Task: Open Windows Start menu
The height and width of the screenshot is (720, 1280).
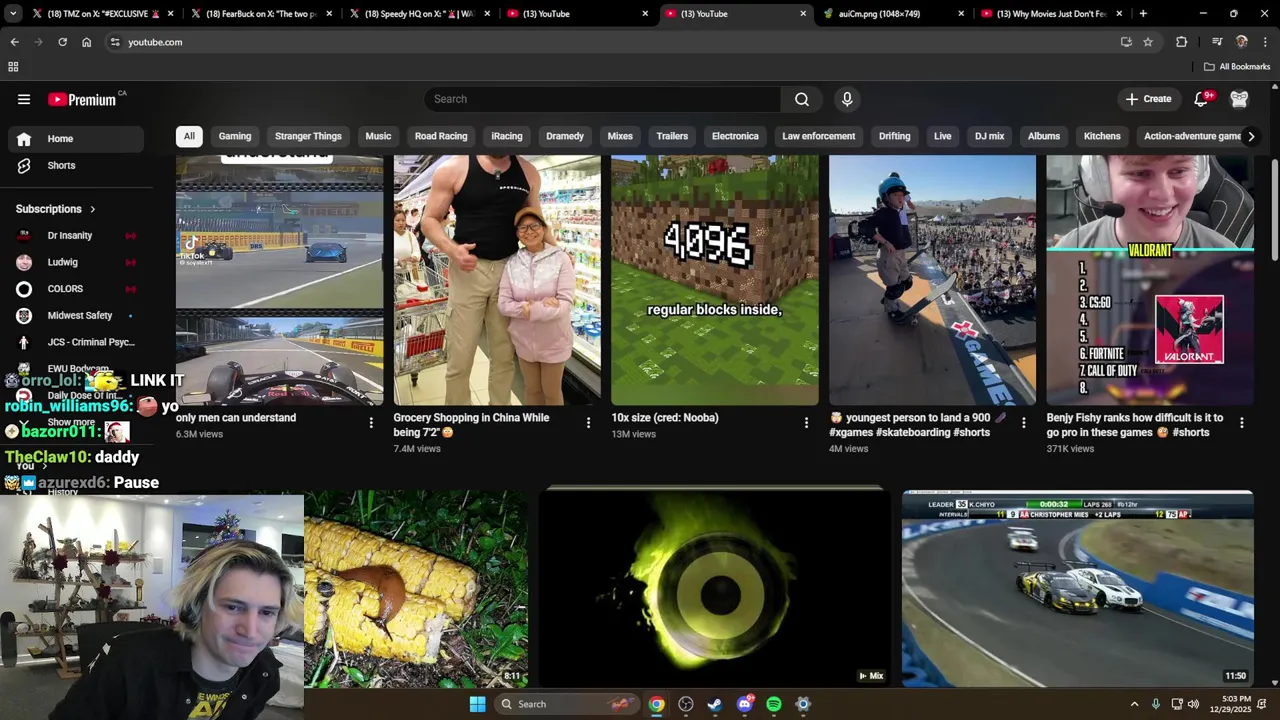Action: (478, 704)
